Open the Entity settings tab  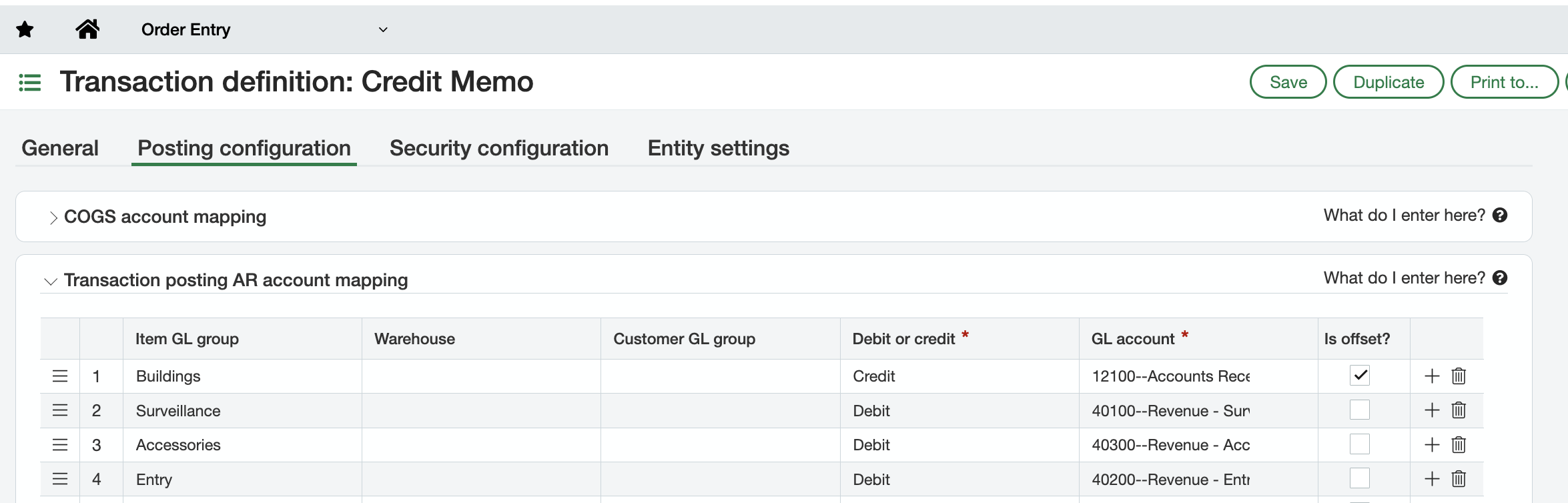point(719,148)
